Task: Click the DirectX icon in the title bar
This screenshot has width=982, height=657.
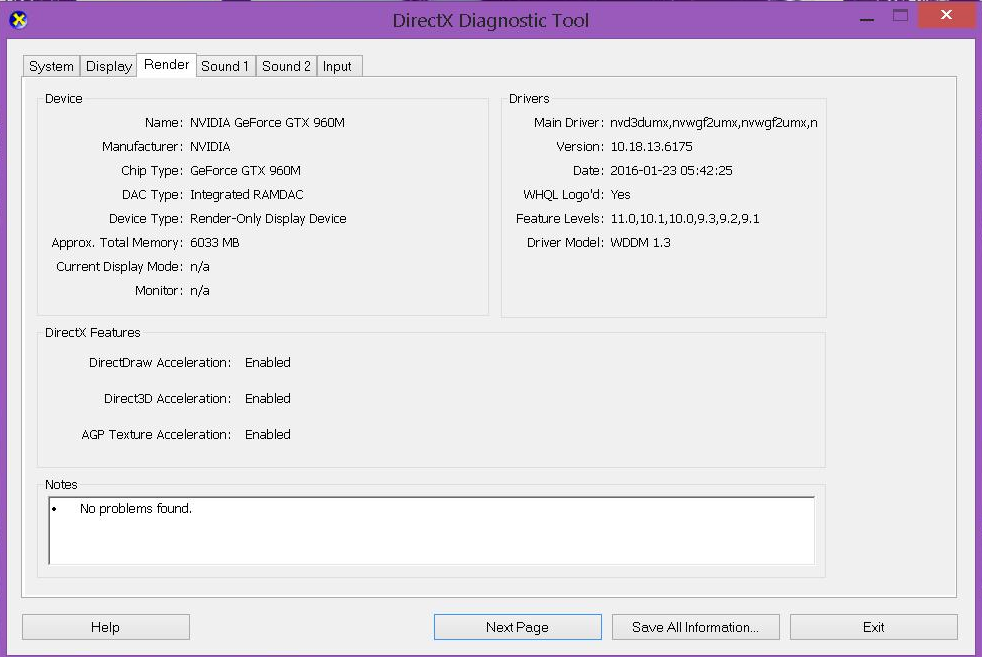Action: coord(18,19)
